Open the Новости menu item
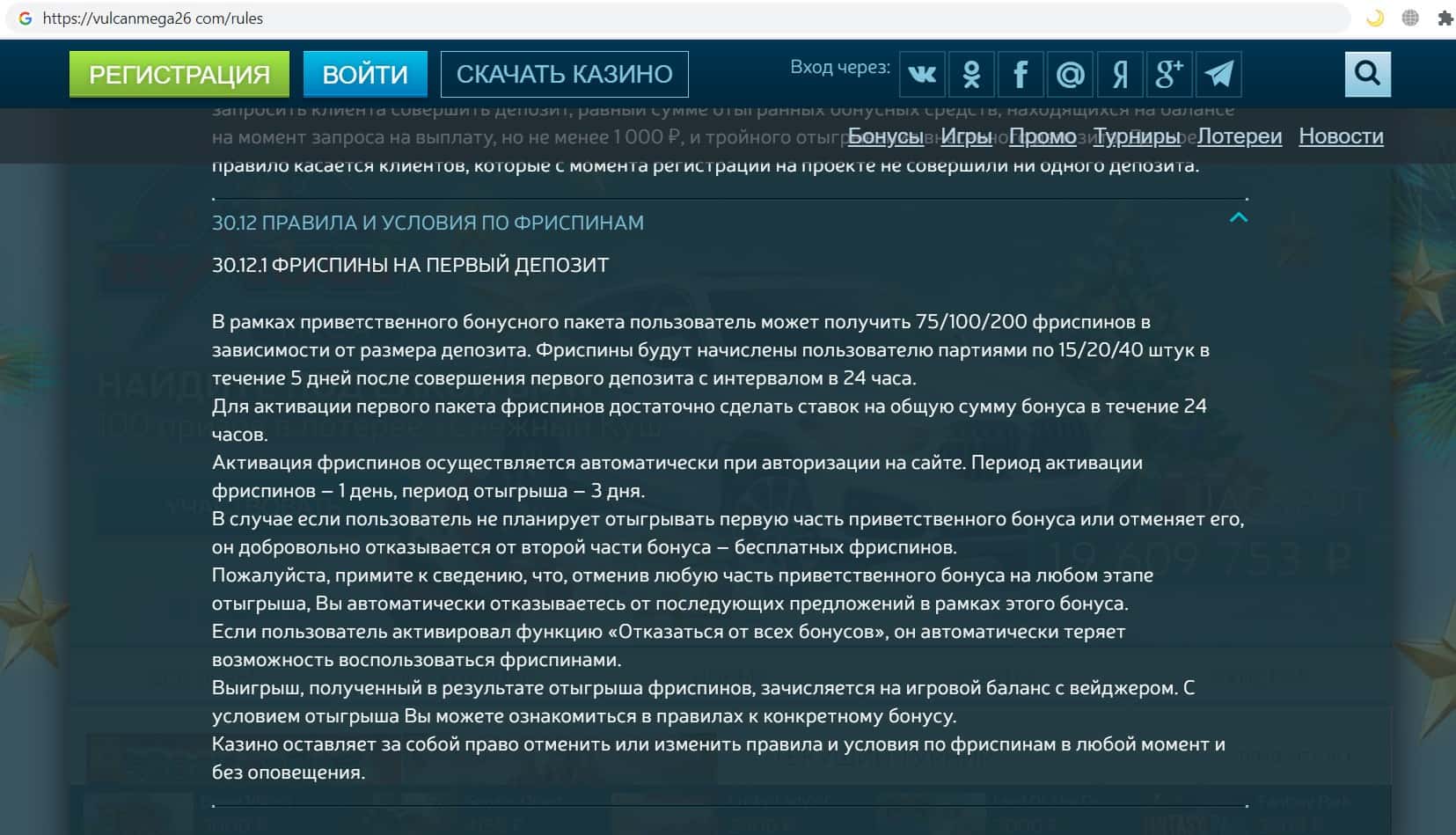Screen dimensions: 1456x835 pos(1341,136)
